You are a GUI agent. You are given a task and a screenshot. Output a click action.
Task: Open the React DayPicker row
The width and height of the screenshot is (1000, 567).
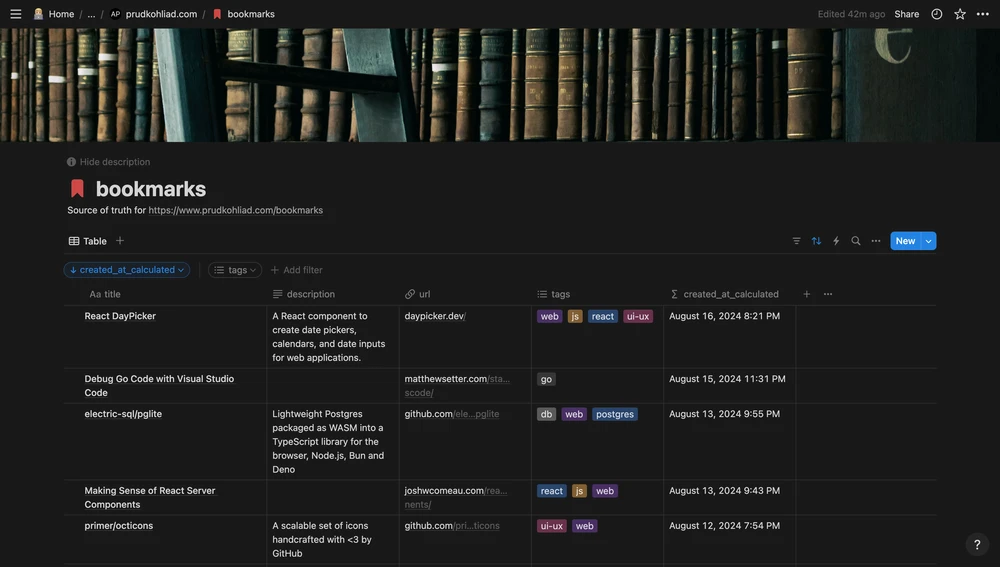[x=120, y=316]
